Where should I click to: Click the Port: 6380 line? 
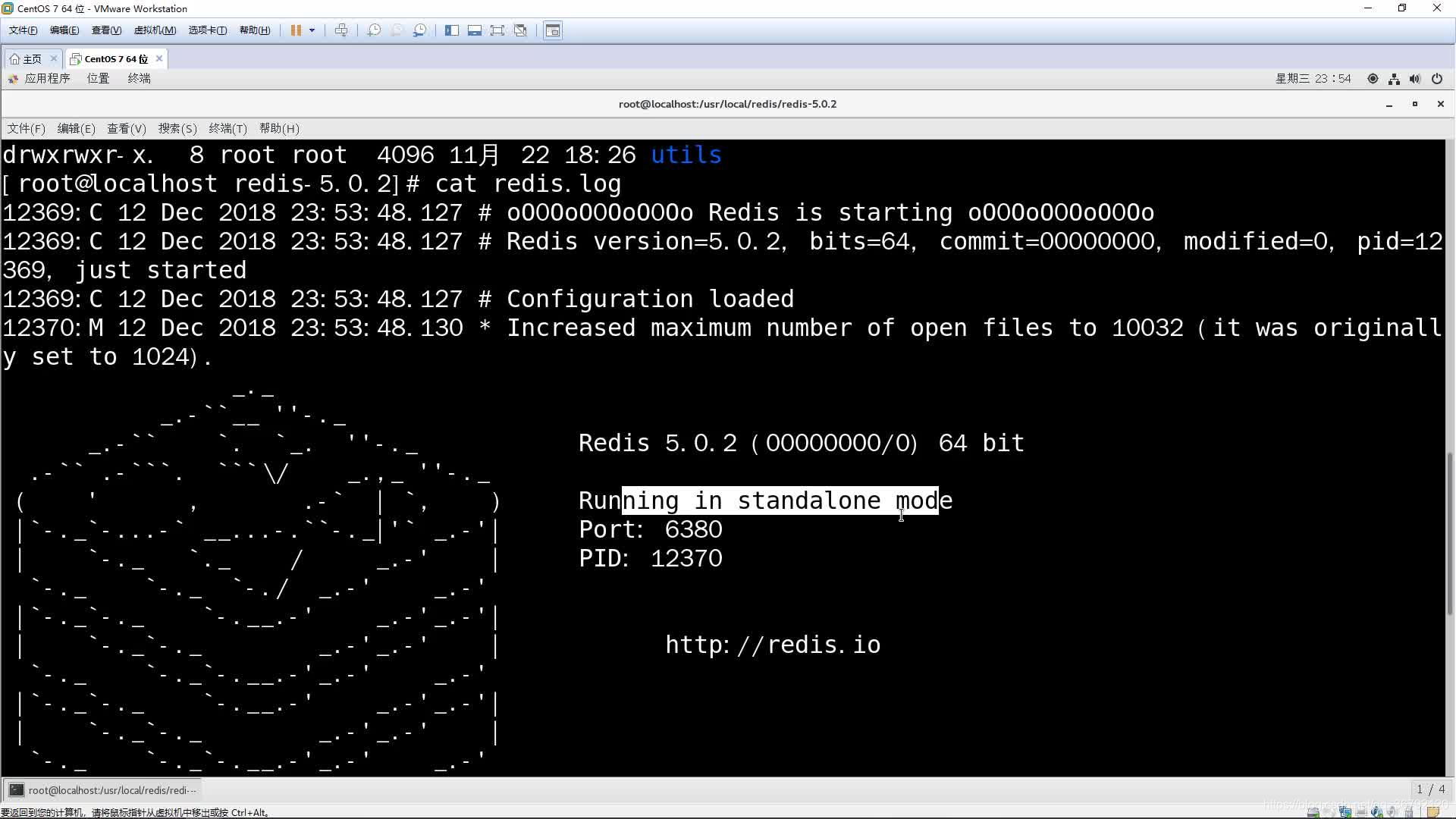point(651,529)
